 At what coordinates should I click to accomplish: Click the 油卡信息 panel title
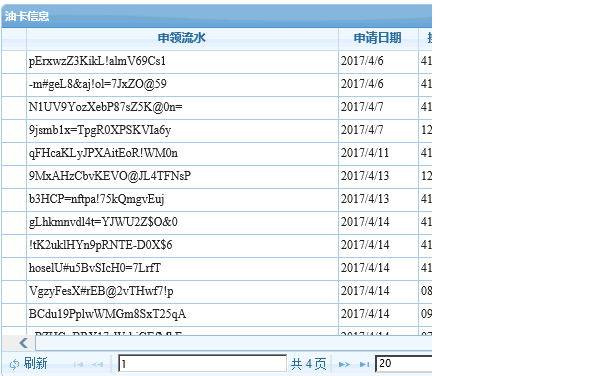click(x=27, y=16)
